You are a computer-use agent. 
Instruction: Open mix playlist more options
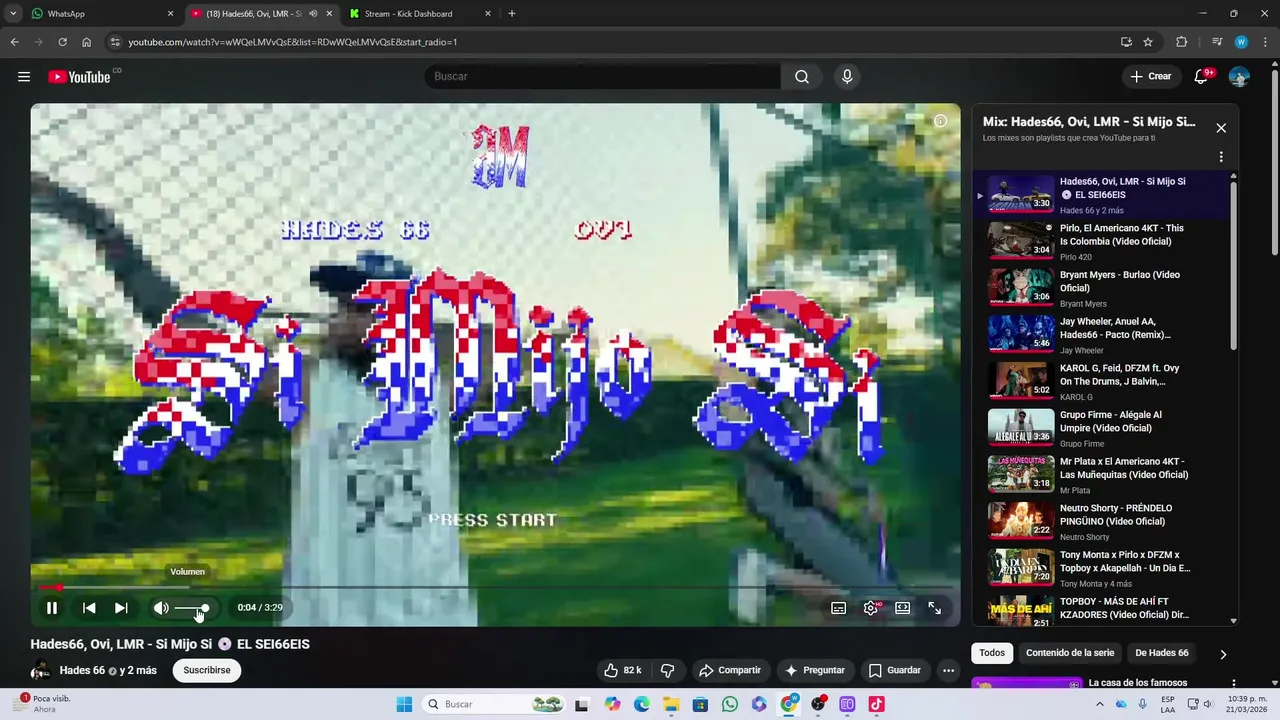(x=1221, y=157)
